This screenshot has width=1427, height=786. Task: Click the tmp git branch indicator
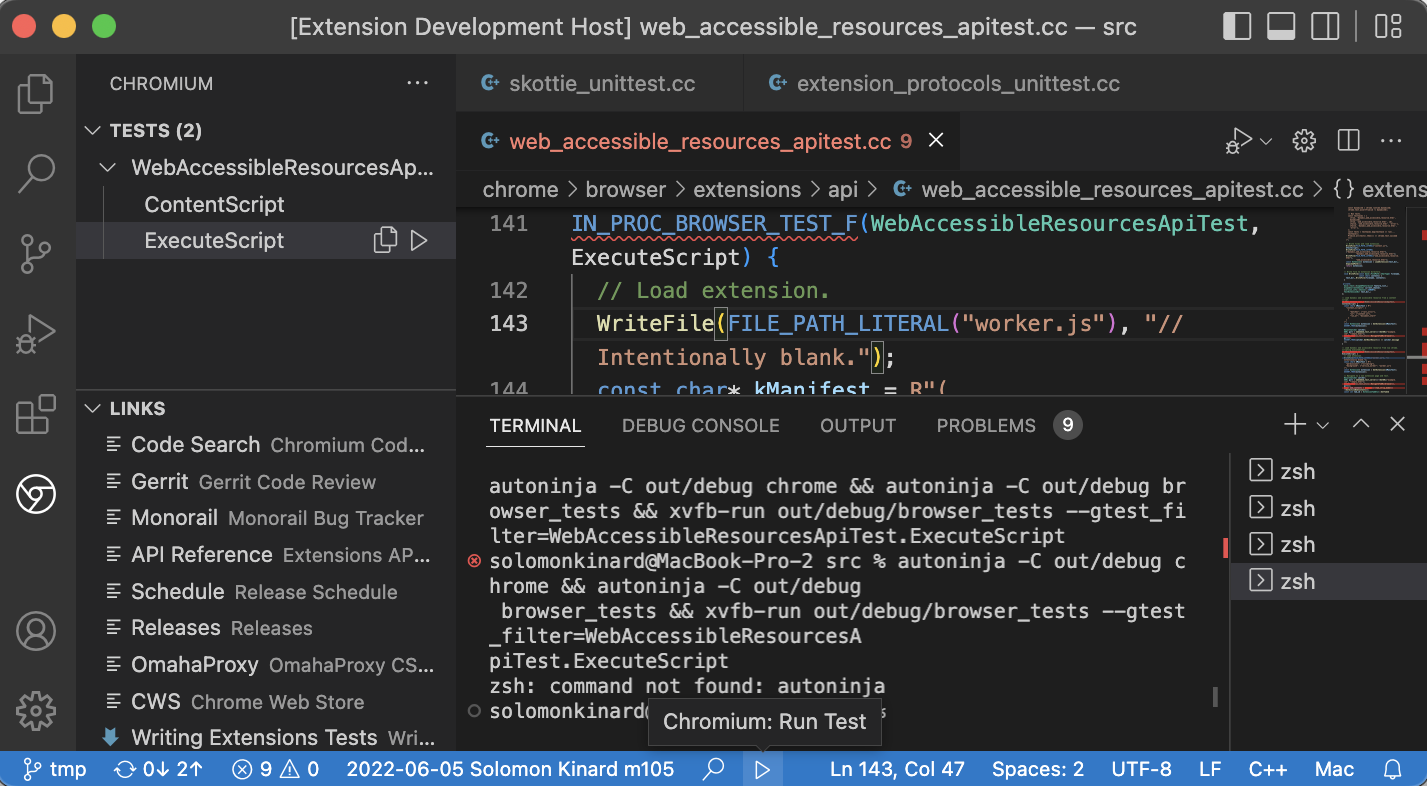(55, 769)
